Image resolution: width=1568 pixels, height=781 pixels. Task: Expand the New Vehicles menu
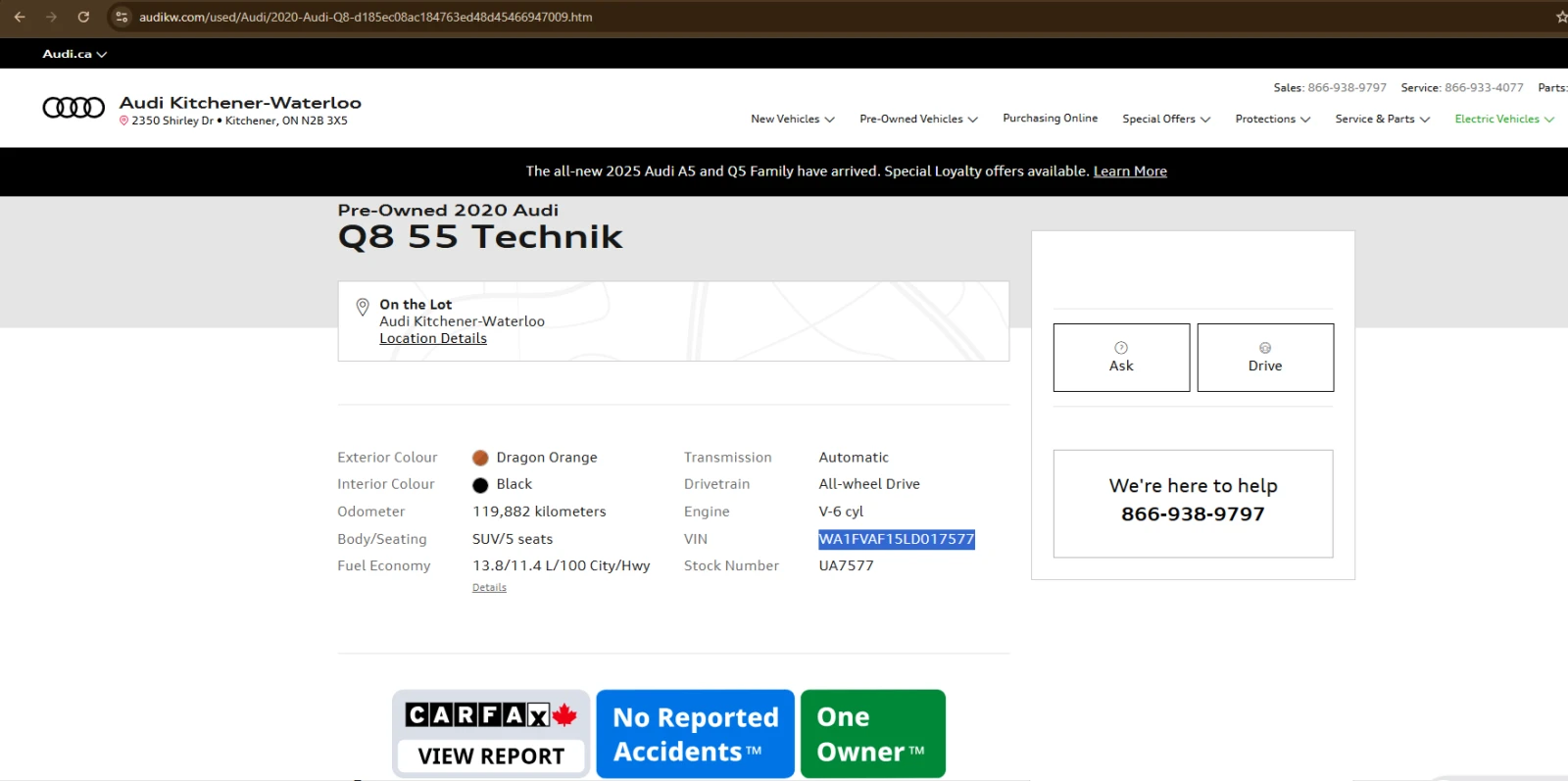(x=793, y=119)
